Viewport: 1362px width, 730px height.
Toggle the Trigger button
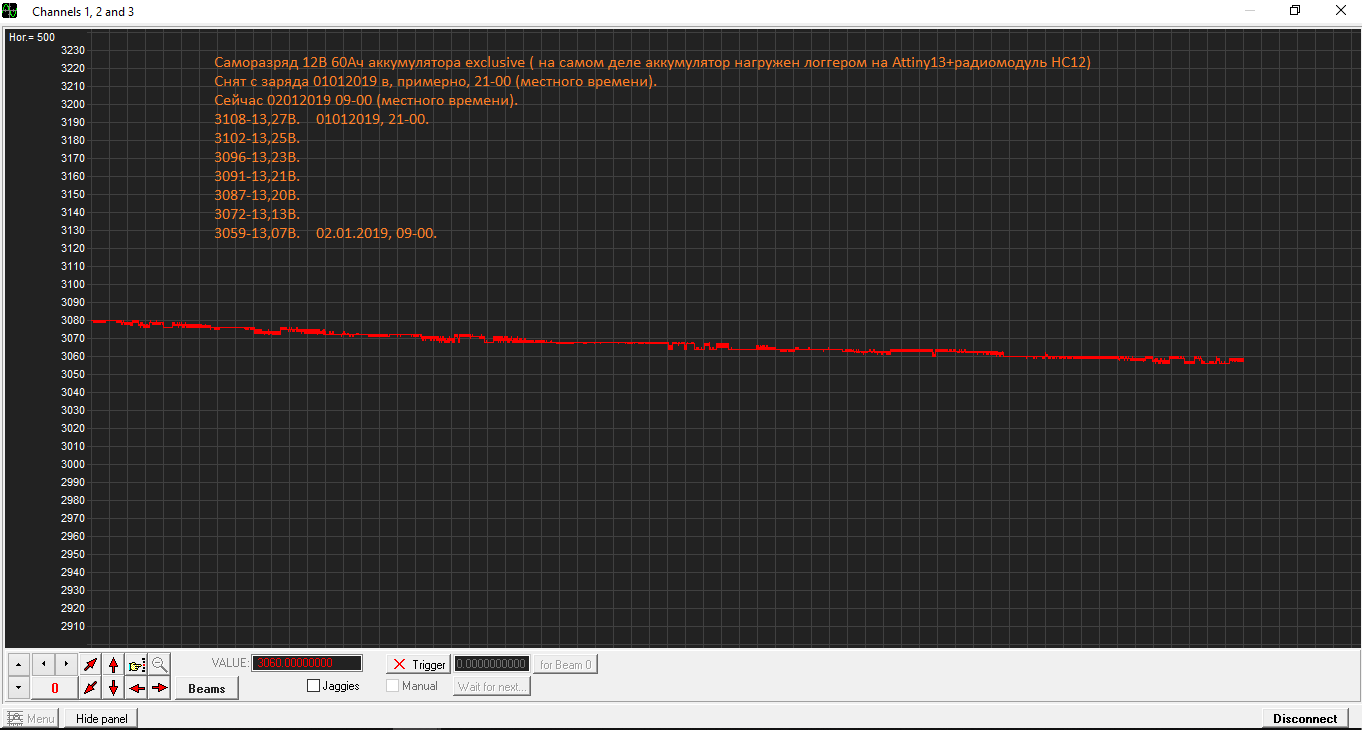tap(419, 664)
